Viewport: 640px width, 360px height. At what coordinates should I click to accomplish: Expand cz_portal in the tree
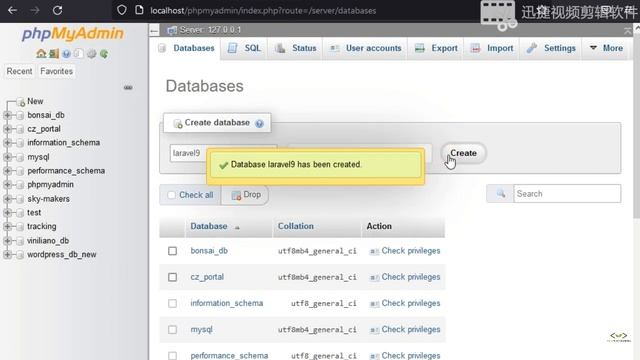point(7,129)
